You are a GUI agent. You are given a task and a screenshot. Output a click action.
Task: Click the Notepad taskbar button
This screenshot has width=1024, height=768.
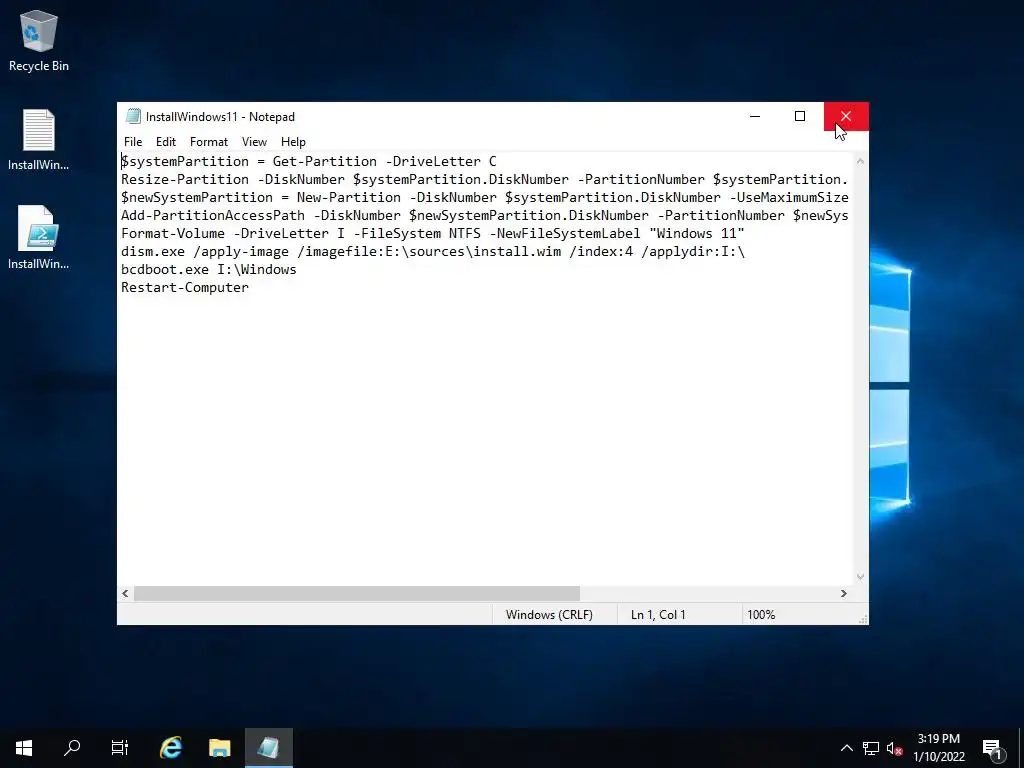(268, 748)
